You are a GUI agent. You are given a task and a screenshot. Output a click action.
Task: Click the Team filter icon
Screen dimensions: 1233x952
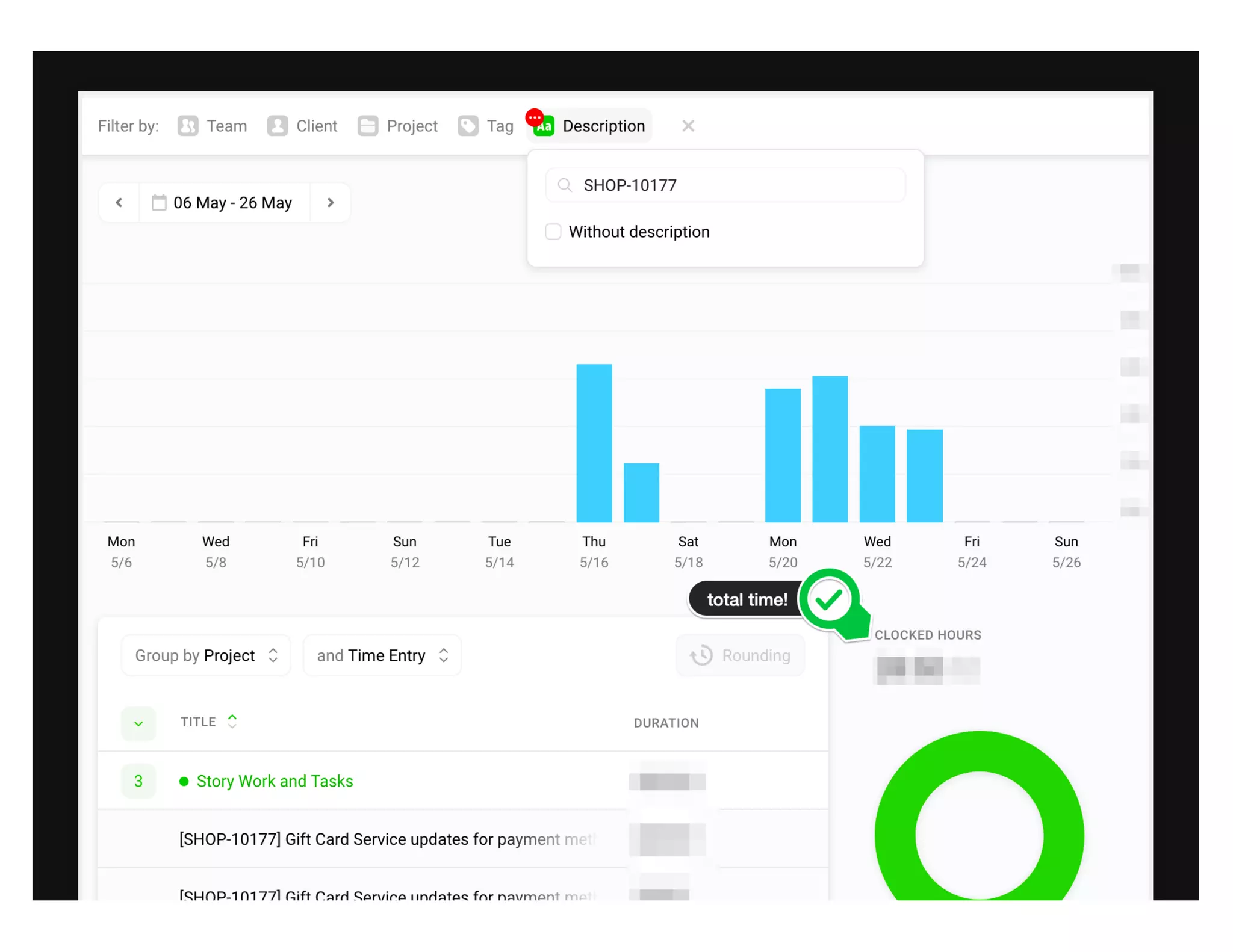188,126
